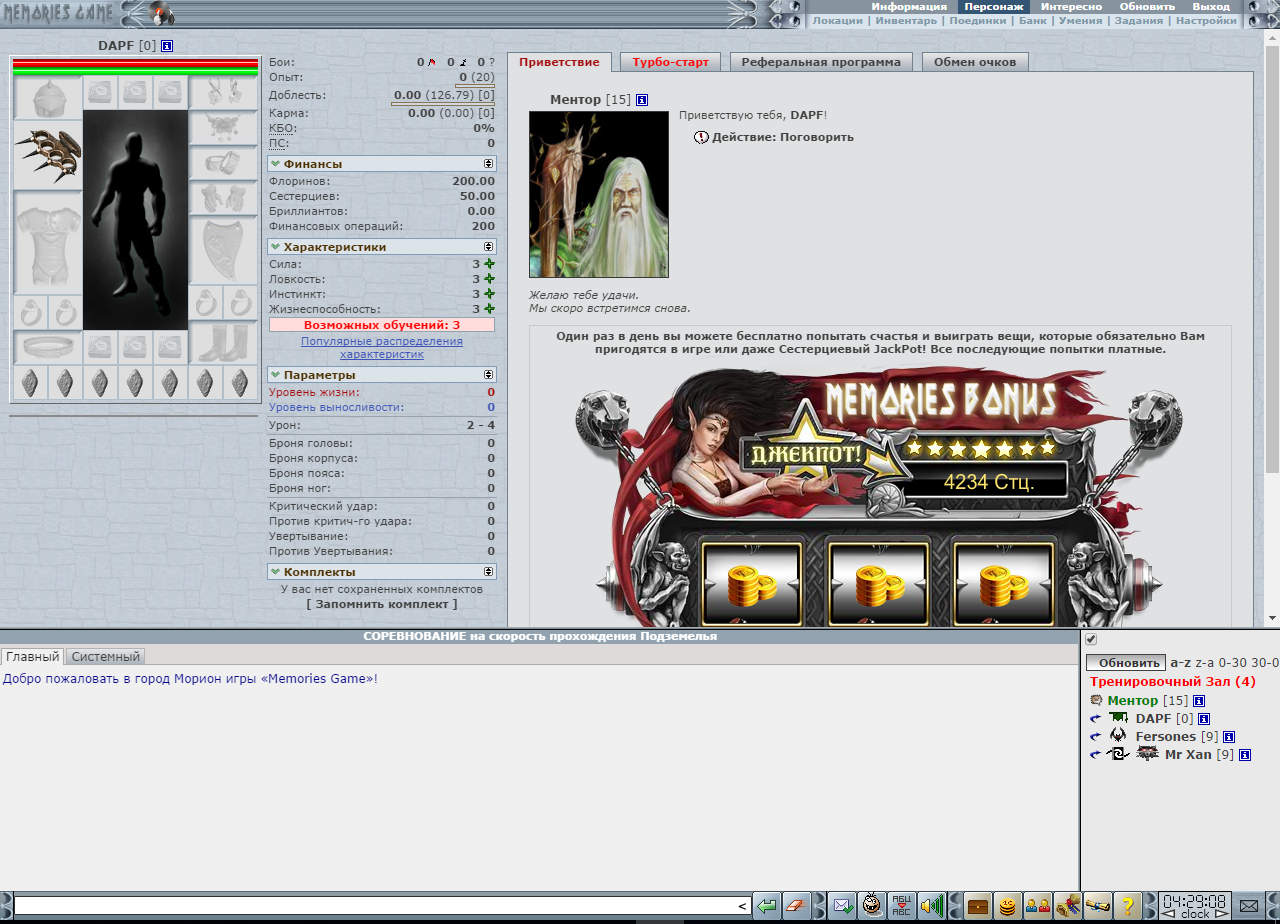This screenshot has height=924, width=1280.
Task: Click the green arrow send message icon
Action: (x=766, y=906)
